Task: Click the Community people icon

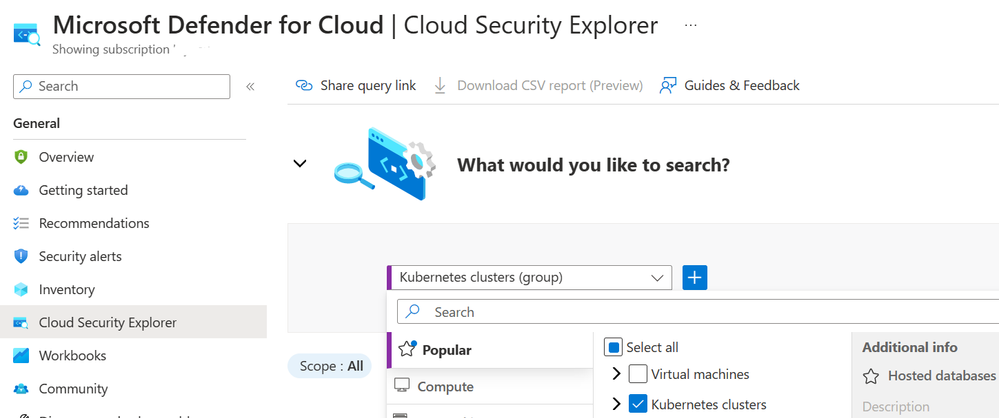Action: click(21, 389)
